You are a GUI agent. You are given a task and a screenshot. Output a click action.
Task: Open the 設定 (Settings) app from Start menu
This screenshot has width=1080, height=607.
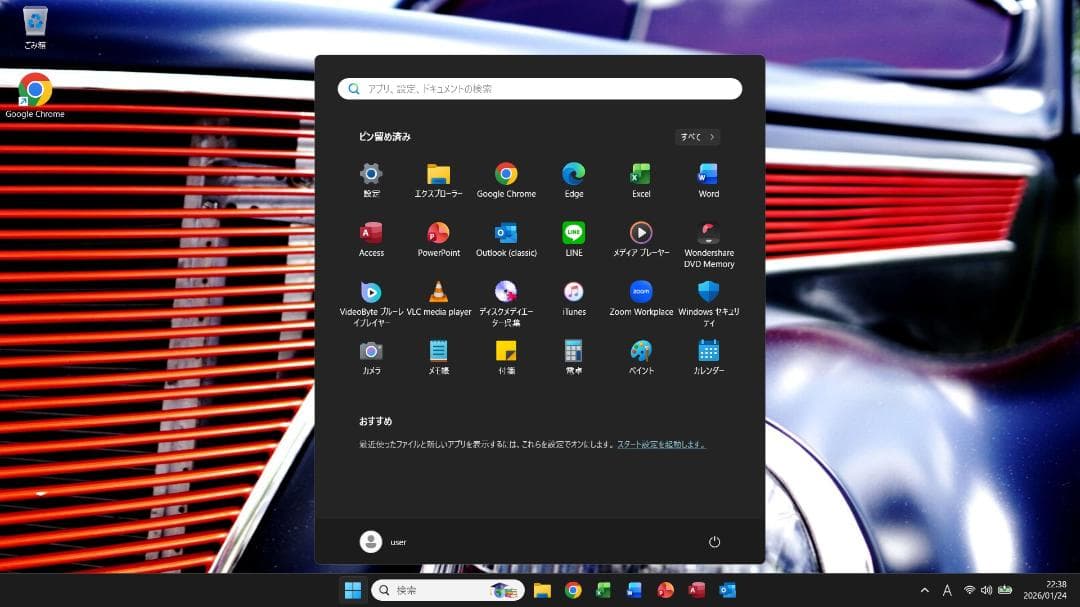tap(371, 176)
